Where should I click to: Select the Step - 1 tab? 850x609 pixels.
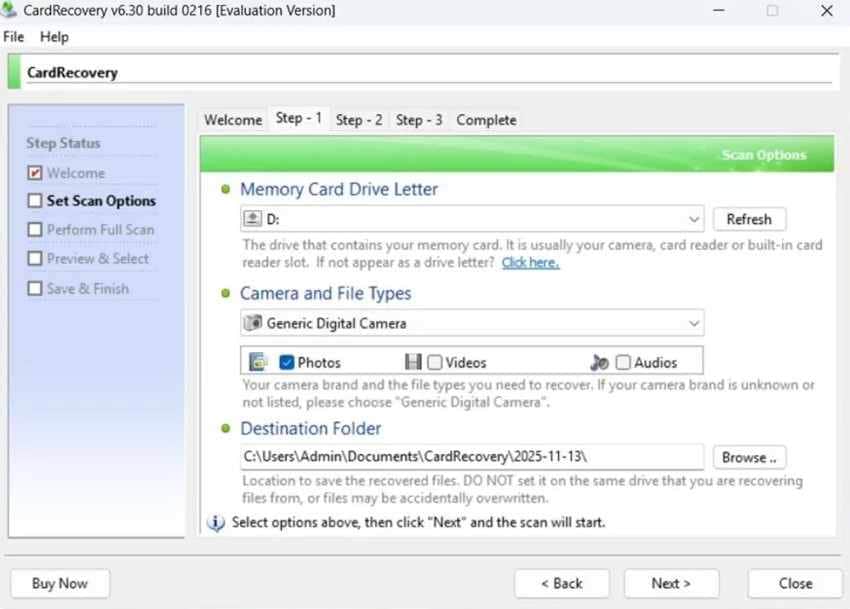299,118
